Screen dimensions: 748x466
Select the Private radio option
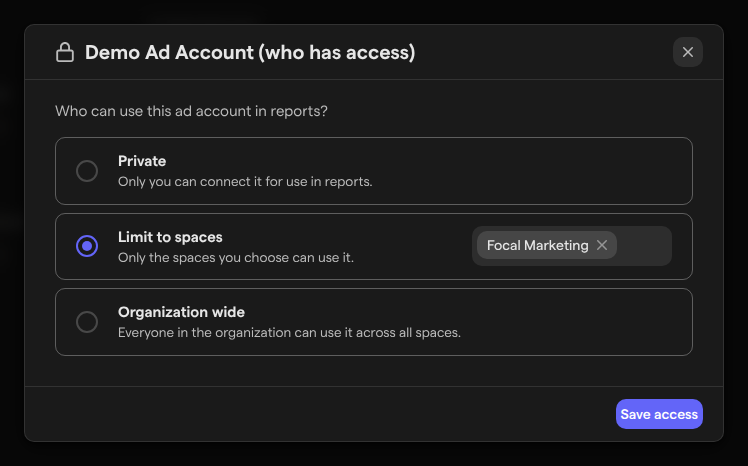coord(87,171)
